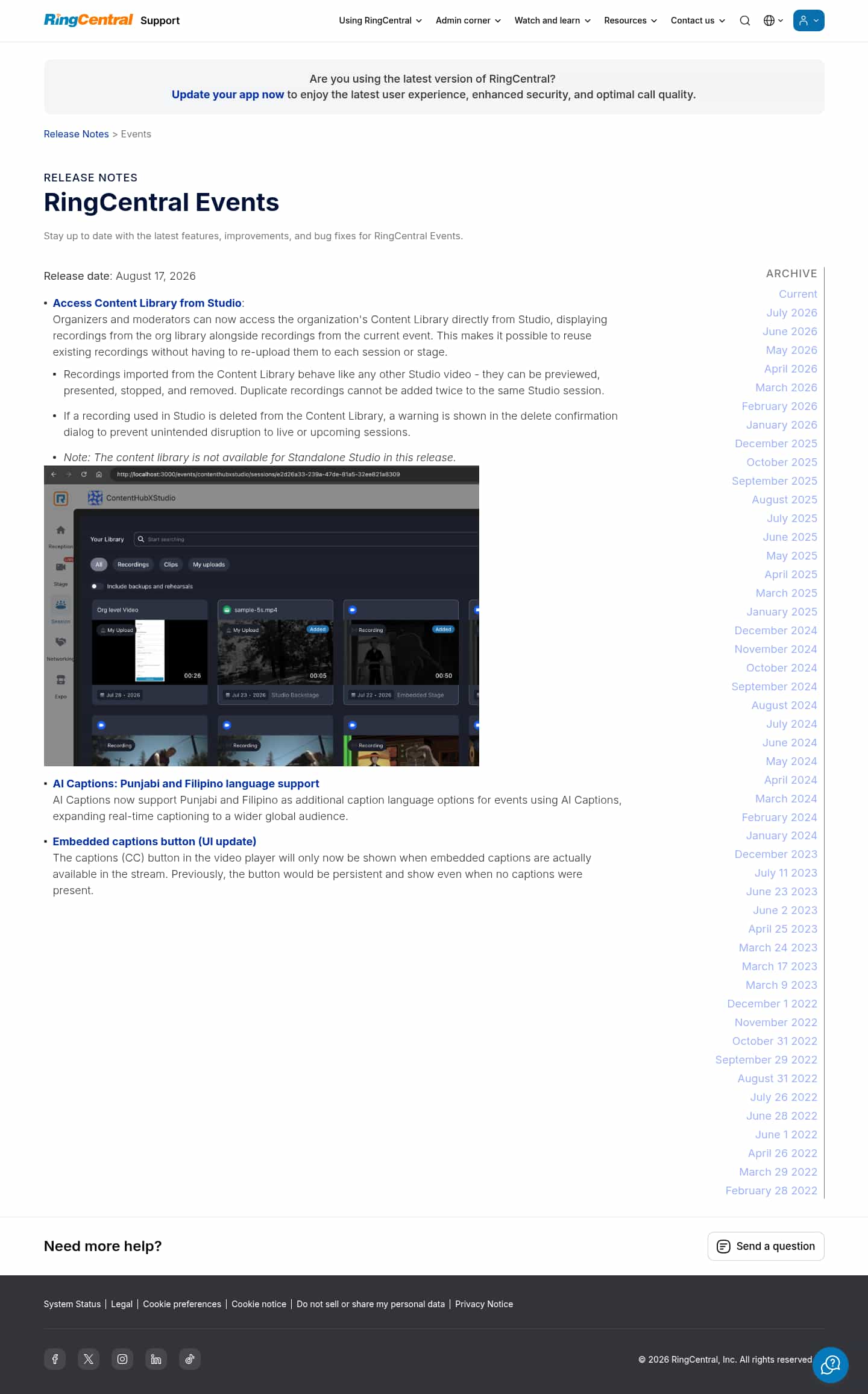This screenshot has height=1394, width=868.
Task: Open Cookie preferences in footer
Action: (x=182, y=1304)
